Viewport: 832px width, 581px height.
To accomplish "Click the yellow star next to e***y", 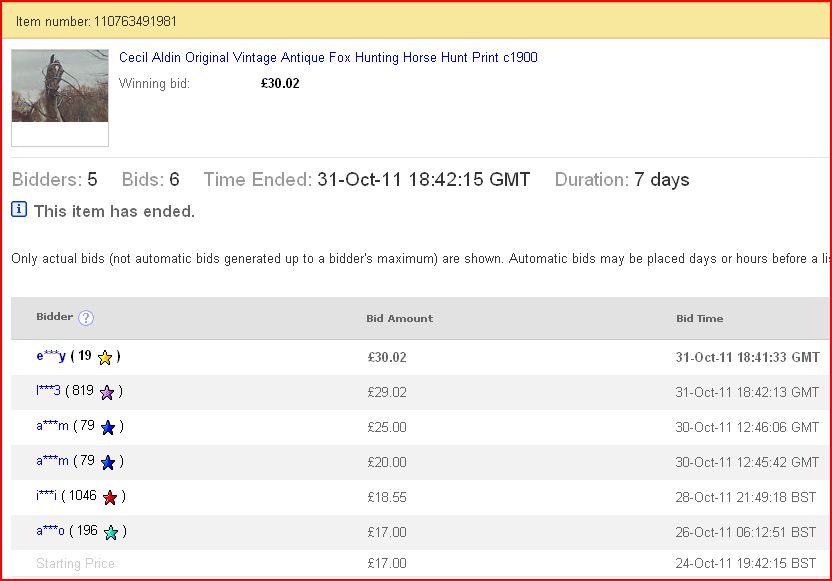I will pyautogui.click(x=105, y=358).
